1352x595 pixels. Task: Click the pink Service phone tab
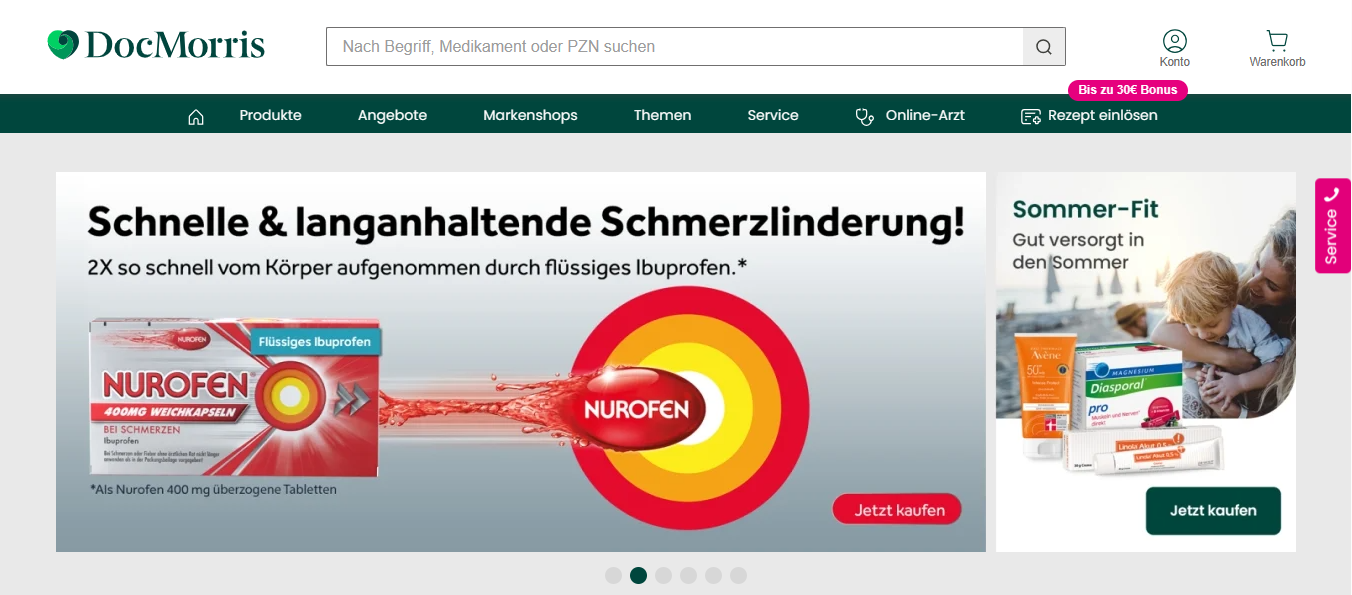click(1332, 225)
